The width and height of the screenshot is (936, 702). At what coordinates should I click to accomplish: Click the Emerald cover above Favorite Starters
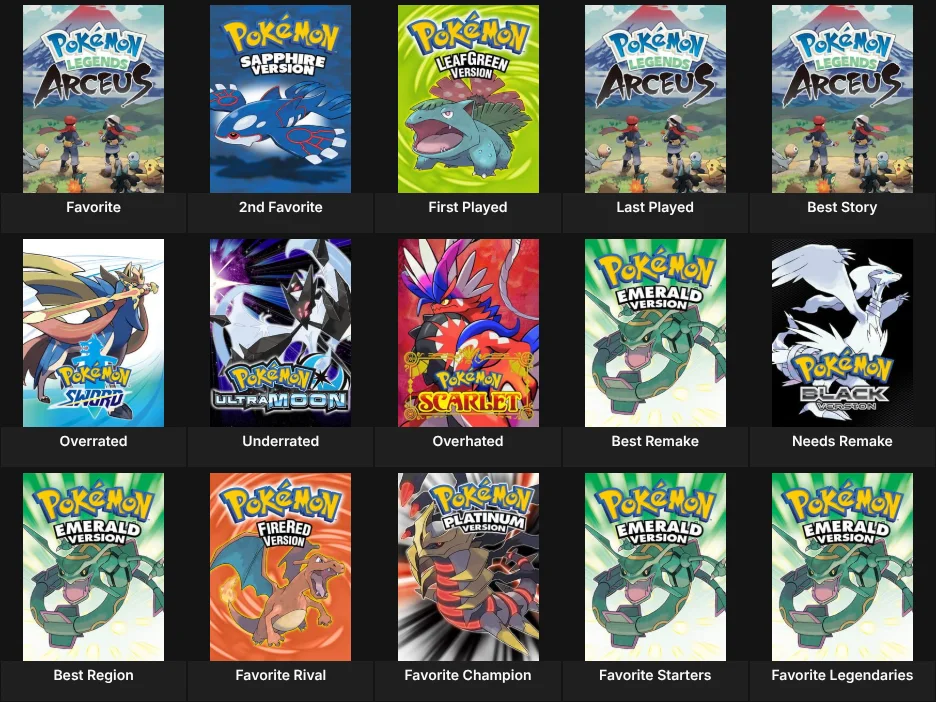coord(655,567)
